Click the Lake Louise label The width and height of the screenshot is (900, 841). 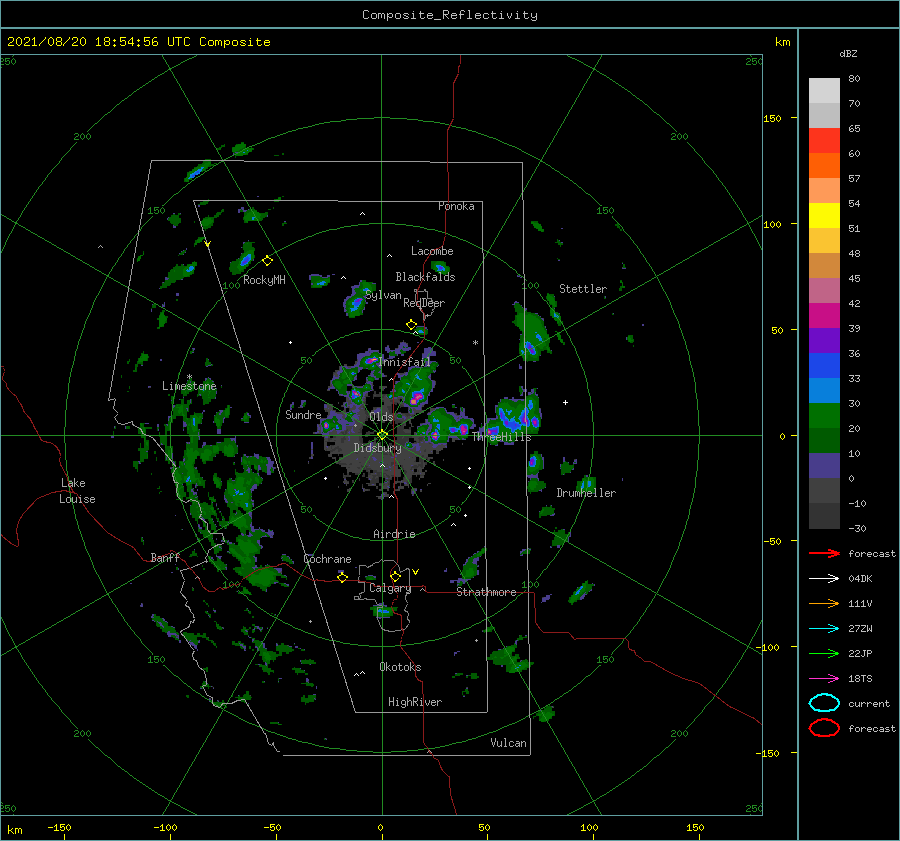77,491
